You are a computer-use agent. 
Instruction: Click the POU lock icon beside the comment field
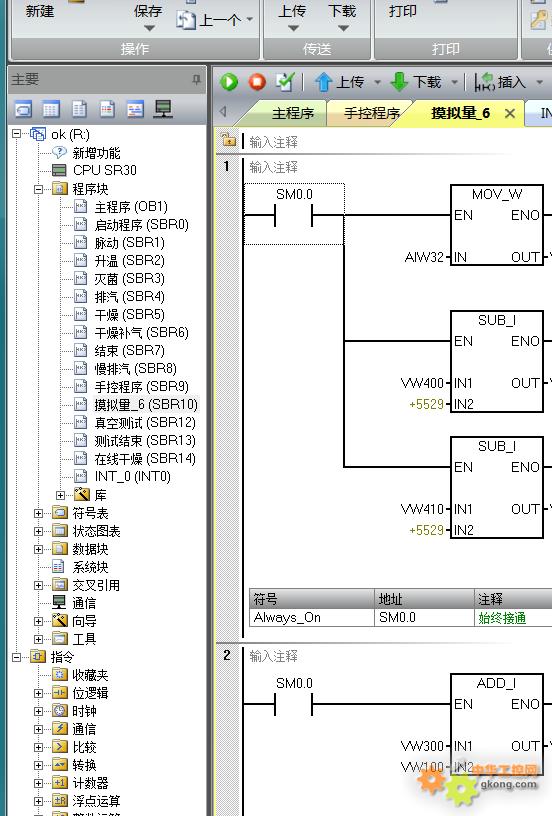tap(228, 140)
